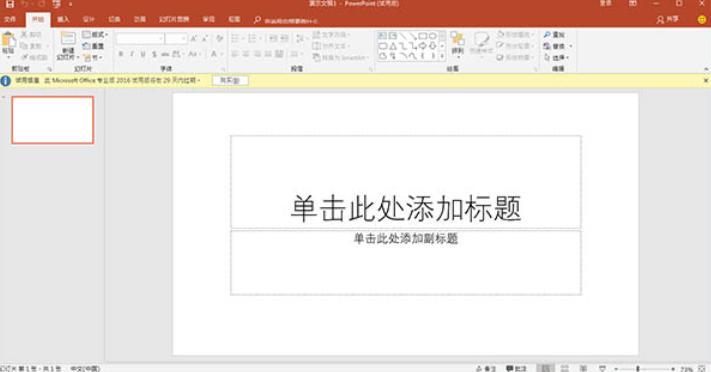
Task: Click the Text Shadow S icon
Action: click(x=154, y=54)
